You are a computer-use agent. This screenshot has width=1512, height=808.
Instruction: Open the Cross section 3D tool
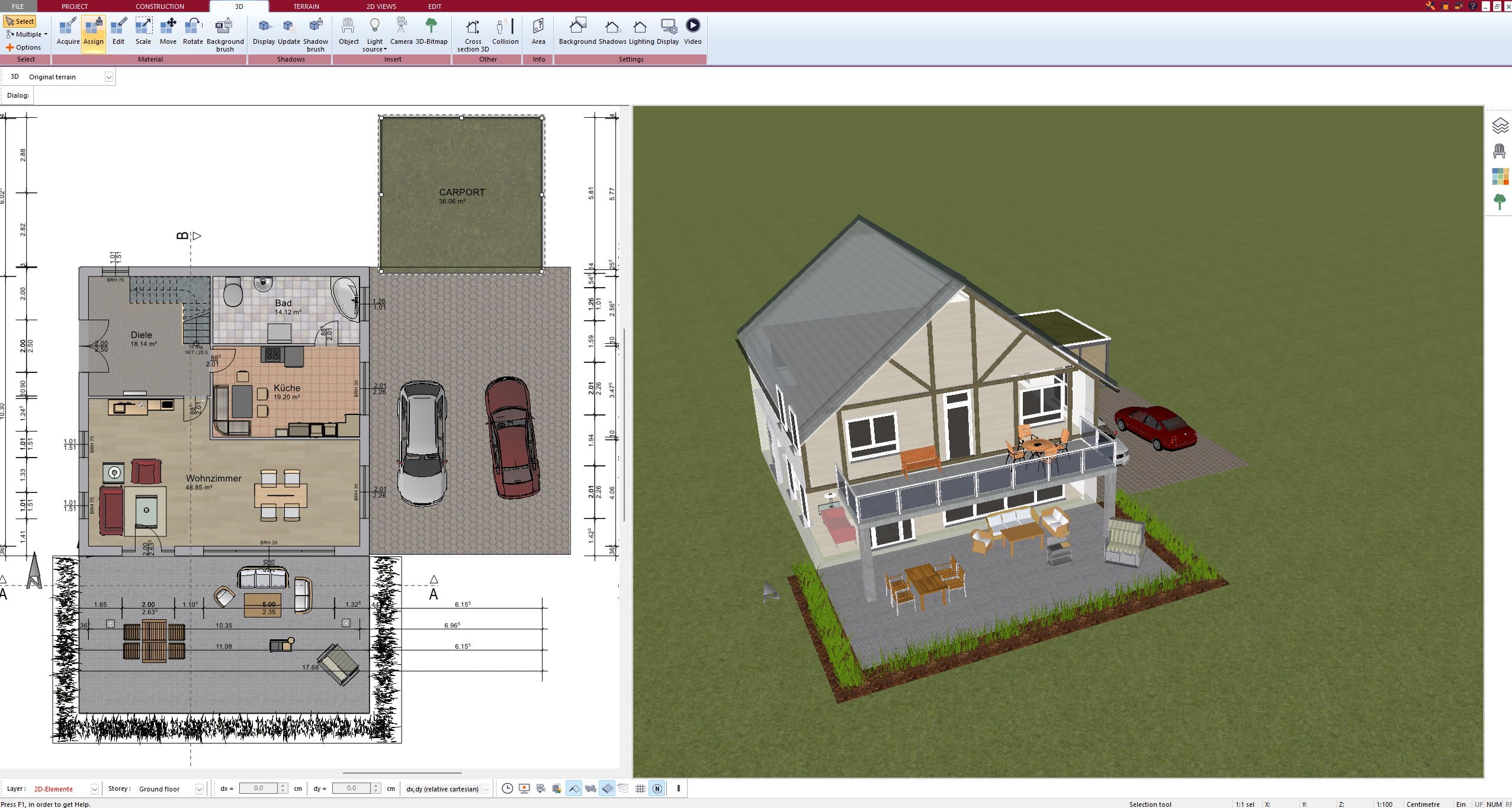472,31
